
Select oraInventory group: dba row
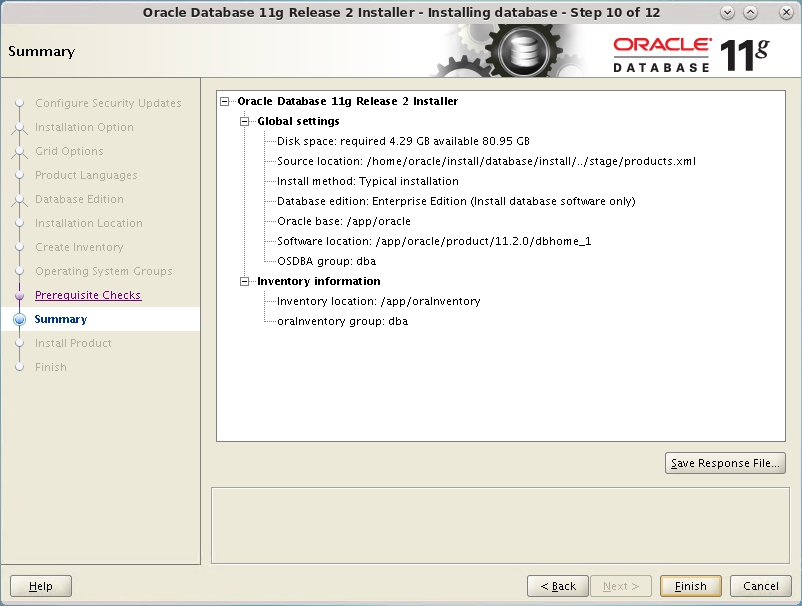click(x=343, y=321)
